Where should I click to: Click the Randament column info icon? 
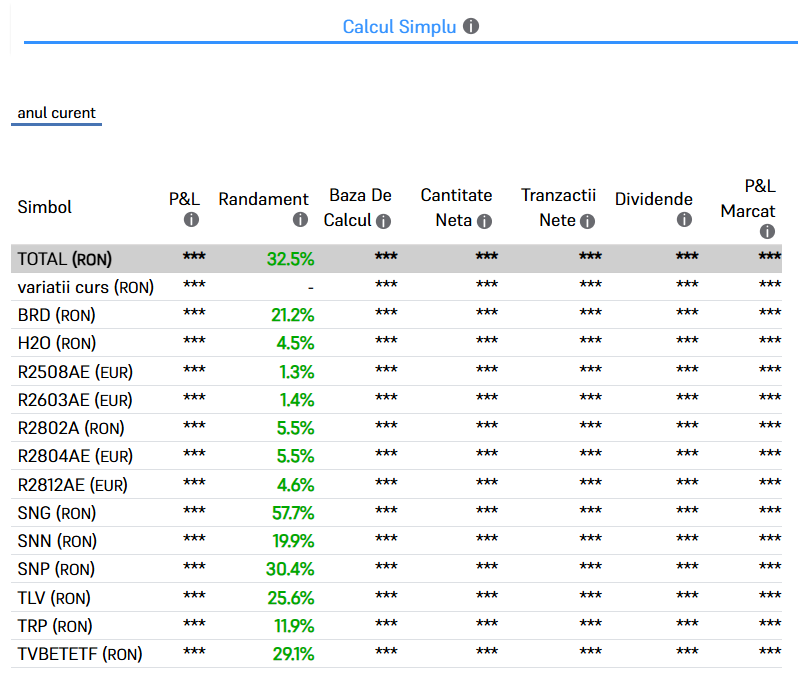(300, 220)
